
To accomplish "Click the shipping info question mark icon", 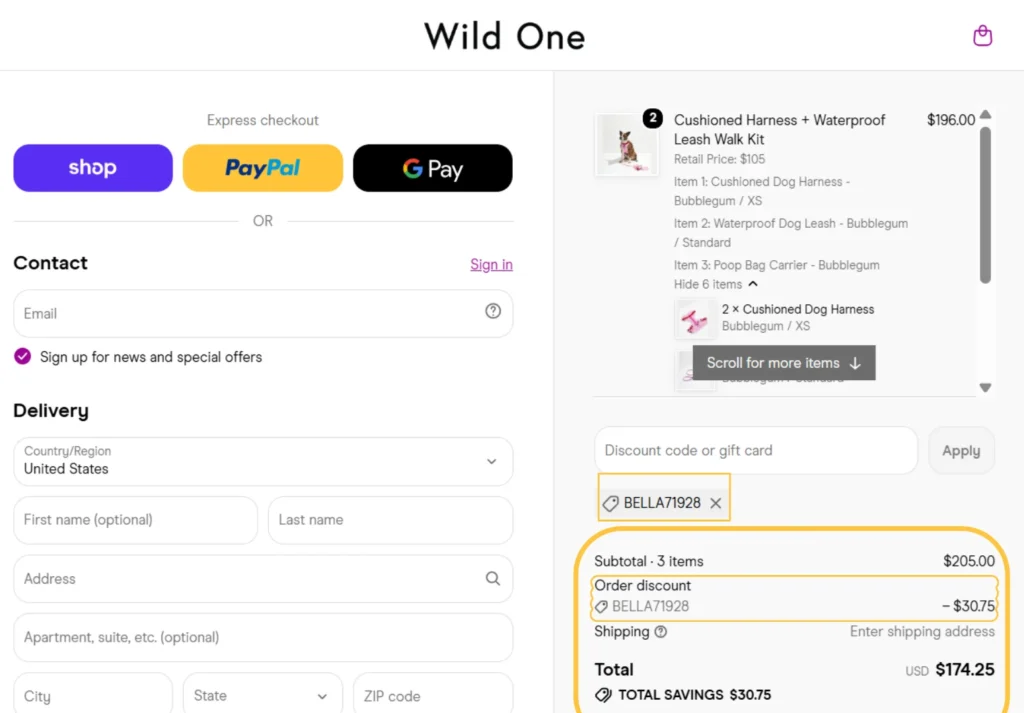I will pos(661,632).
